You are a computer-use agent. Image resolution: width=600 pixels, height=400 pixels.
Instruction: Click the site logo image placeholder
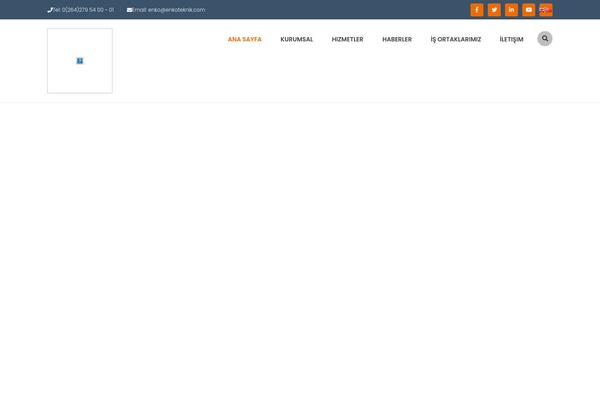(x=80, y=61)
